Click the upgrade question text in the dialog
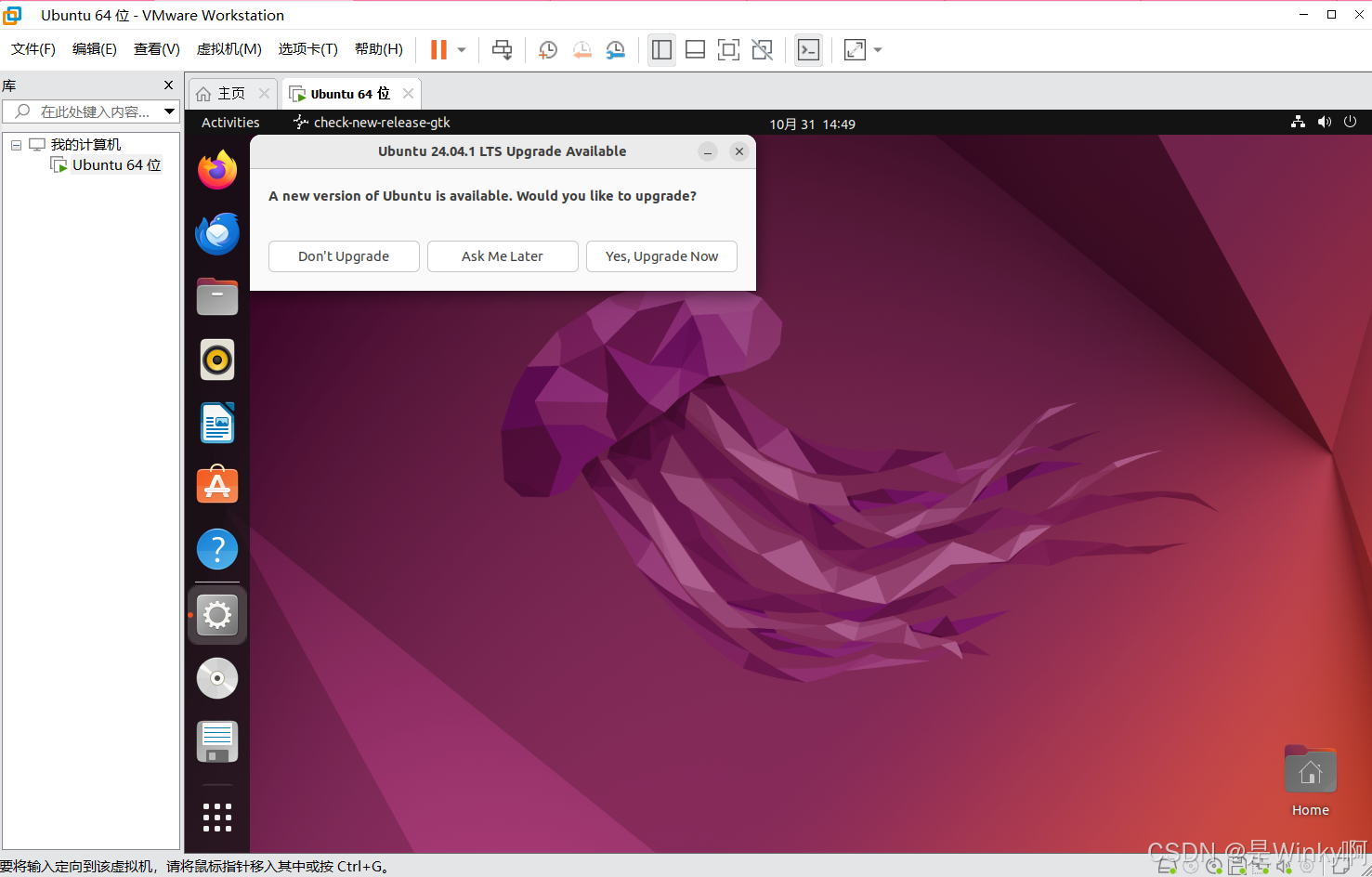Viewport: 1372px width, 877px height. (x=482, y=196)
